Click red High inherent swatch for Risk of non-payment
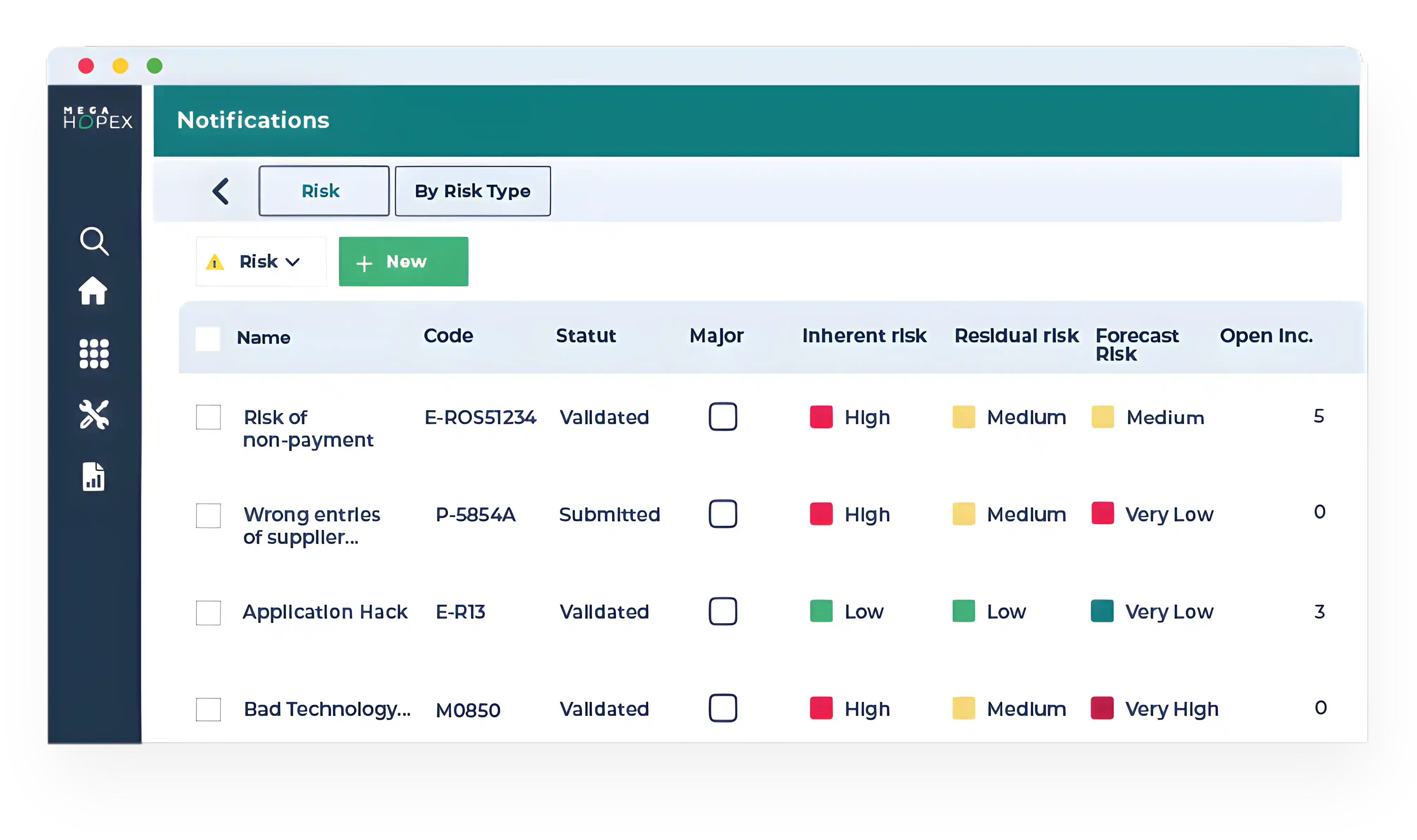Viewport: 1417px width, 840px height. click(x=821, y=416)
